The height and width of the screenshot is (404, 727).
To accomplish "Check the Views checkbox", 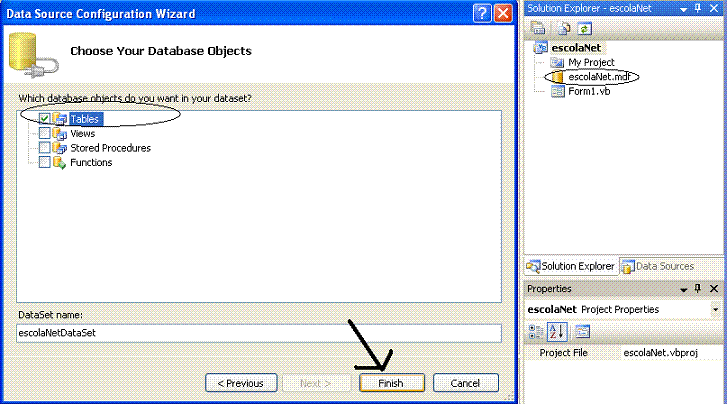I will pyautogui.click(x=45, y=133).
